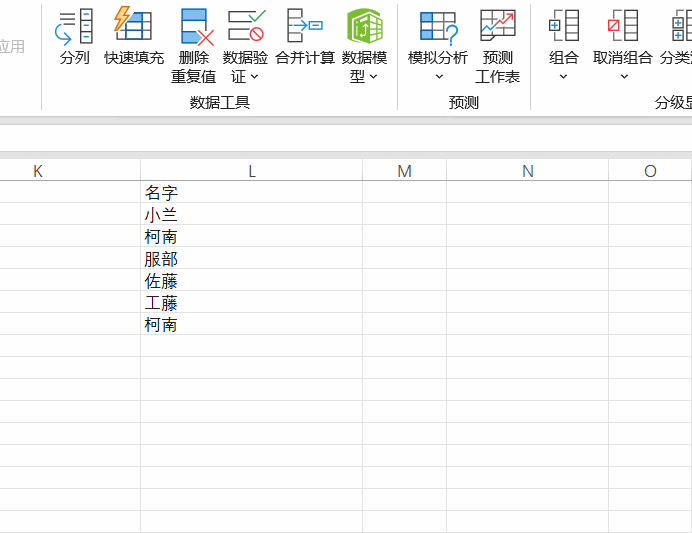Select column N header
The height and width of the screenshot is (533, 692).
coord(527,171)
